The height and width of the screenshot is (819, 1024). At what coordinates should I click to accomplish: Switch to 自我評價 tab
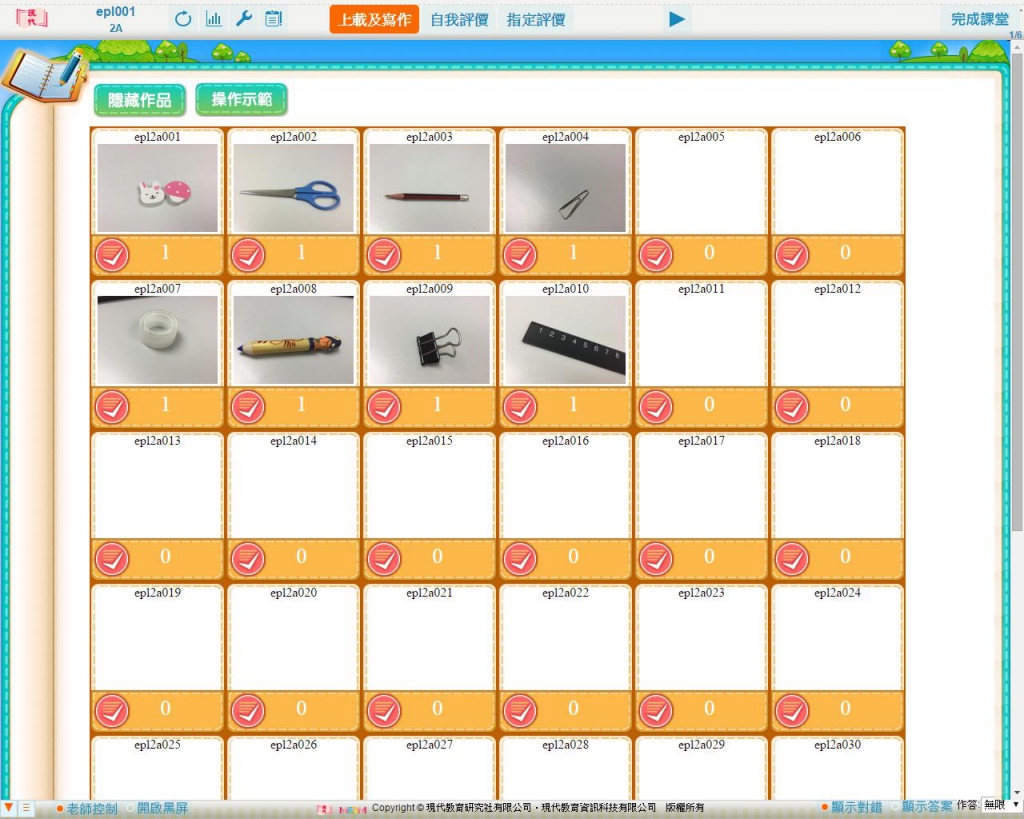tap(459, 20)
